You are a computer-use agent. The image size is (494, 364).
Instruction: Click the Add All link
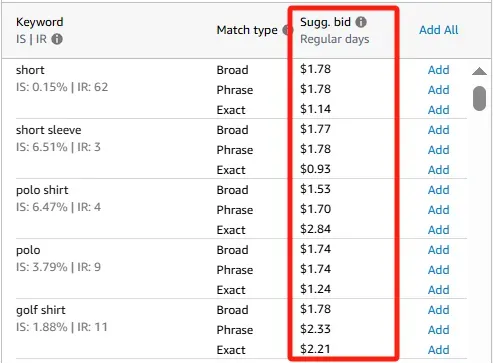[438, 30]
